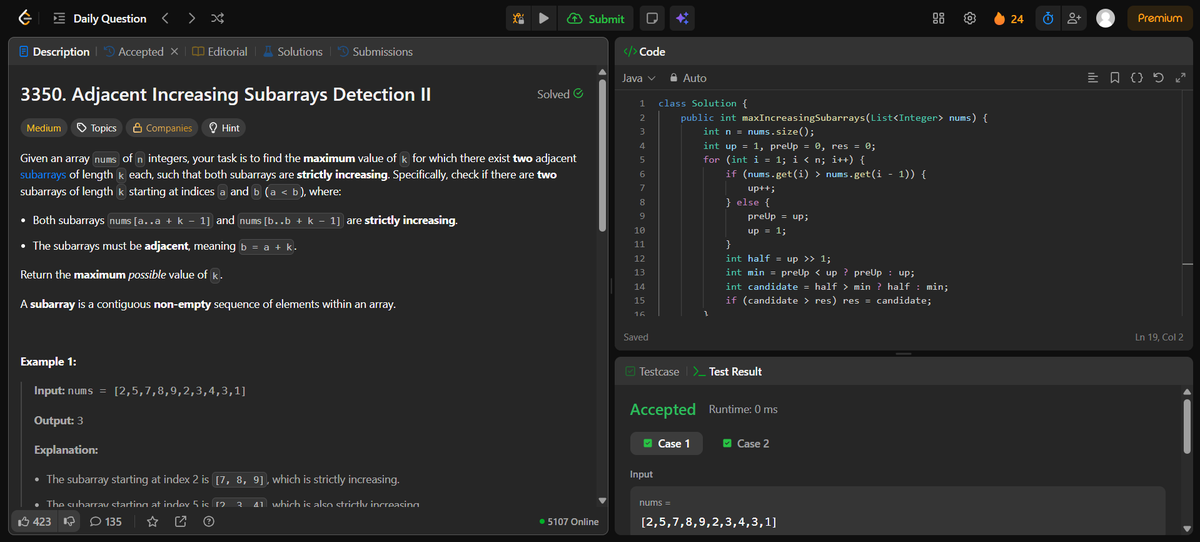Click the curly braces code icon
Image resolution: width=1200 pixels, height=542 pixels.
(1137, 78)
